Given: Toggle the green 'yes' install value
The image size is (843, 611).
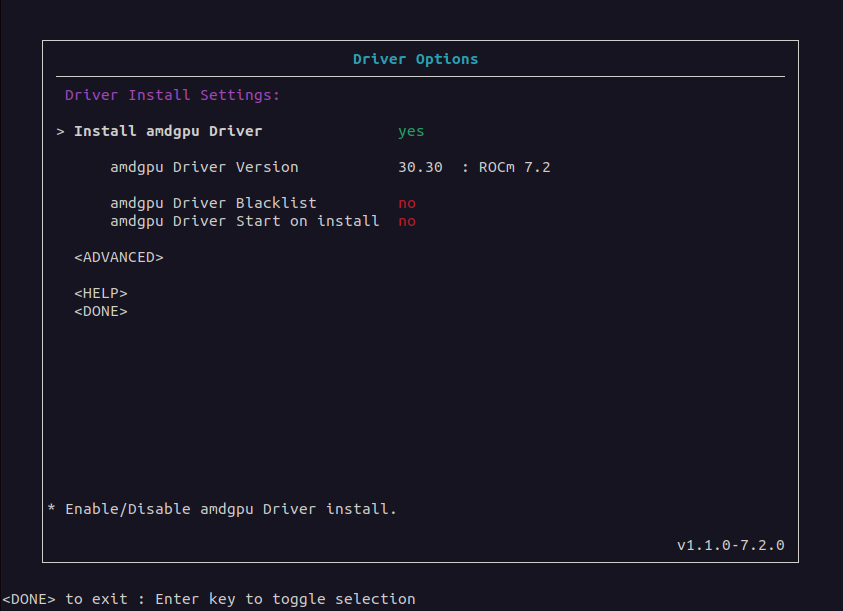Looking at the screenshot, I should [411, 131].
